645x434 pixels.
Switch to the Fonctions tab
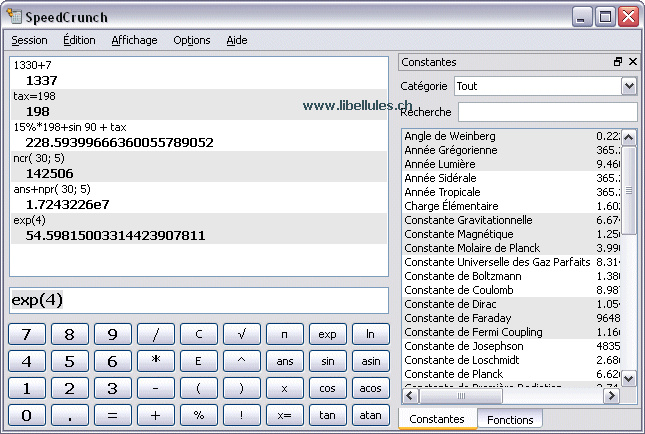(x=510, y=419)
